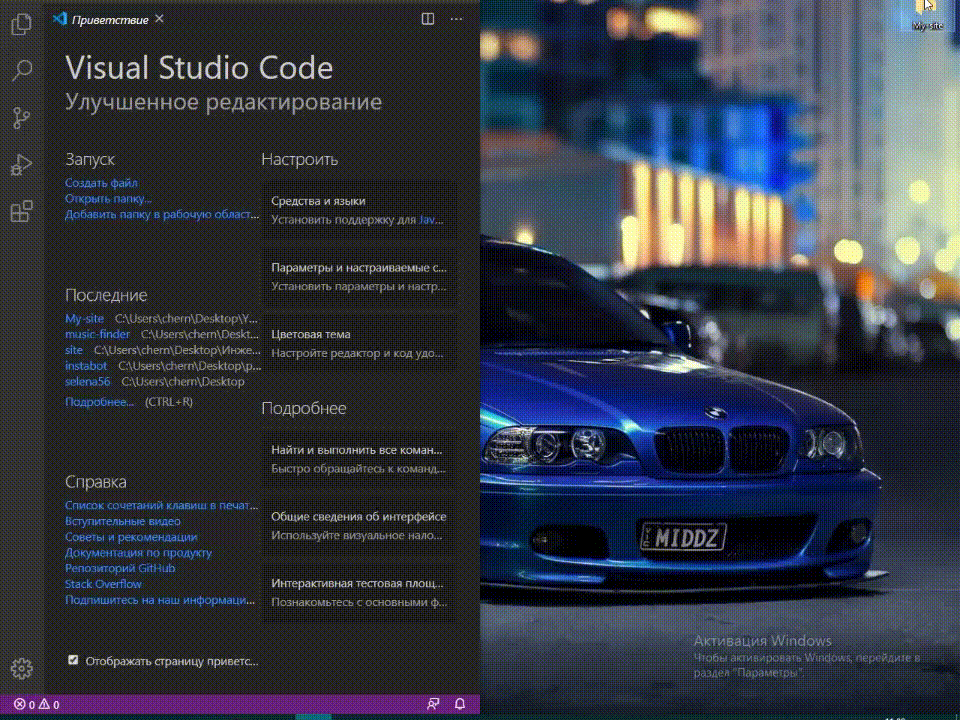Screen dimensions: 960x720
Task: Click the errors and warnings status indicator
Action: pos(37,705)
